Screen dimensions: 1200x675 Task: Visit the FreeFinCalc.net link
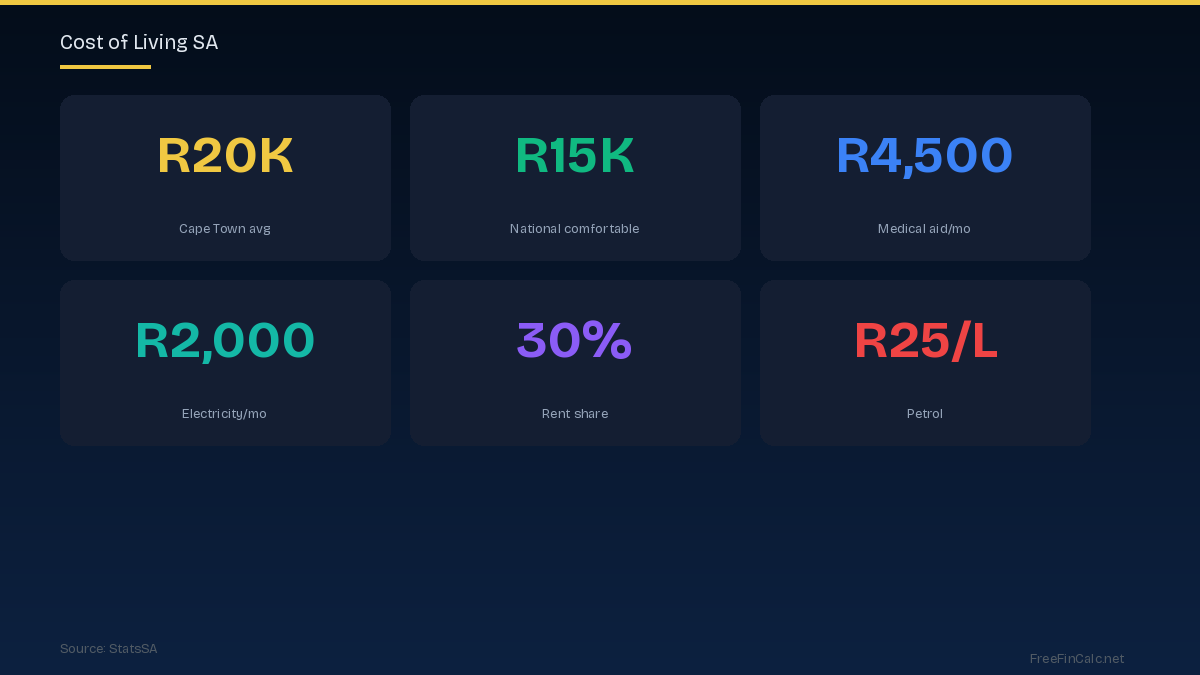(x=1077, y=659)
